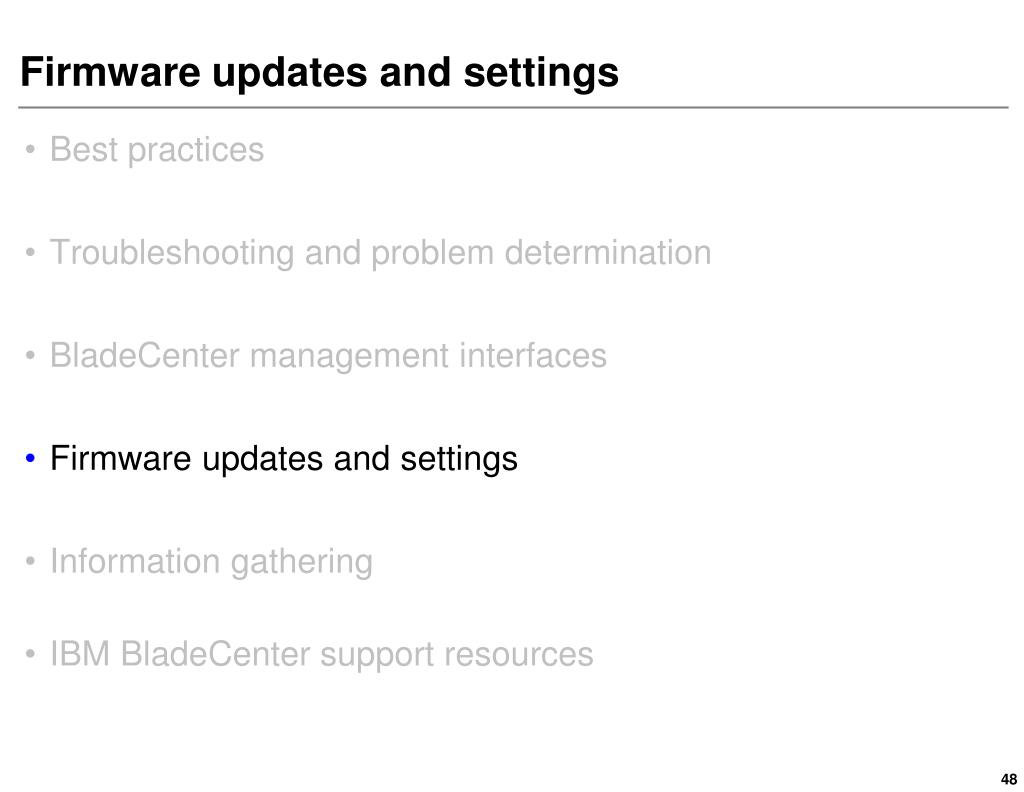
Task: Click the word 'settings' in the title
Action: point(541,74)
